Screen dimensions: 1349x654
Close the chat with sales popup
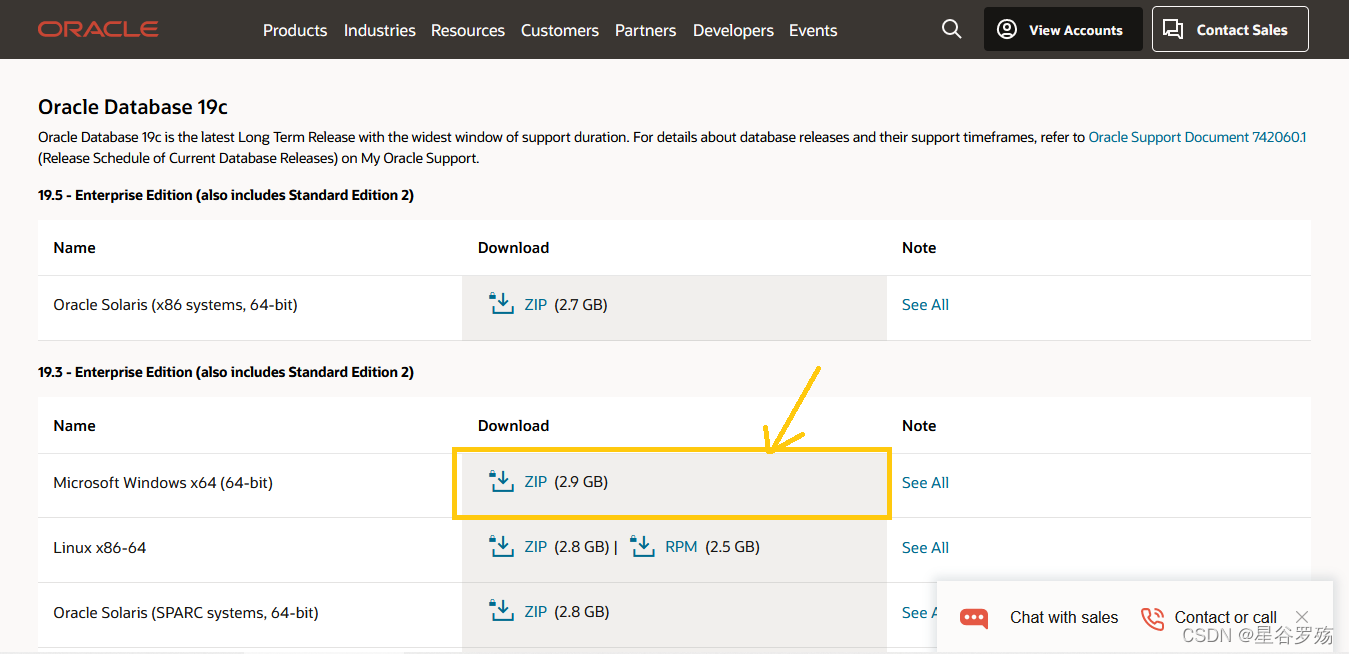point(1302,617)
